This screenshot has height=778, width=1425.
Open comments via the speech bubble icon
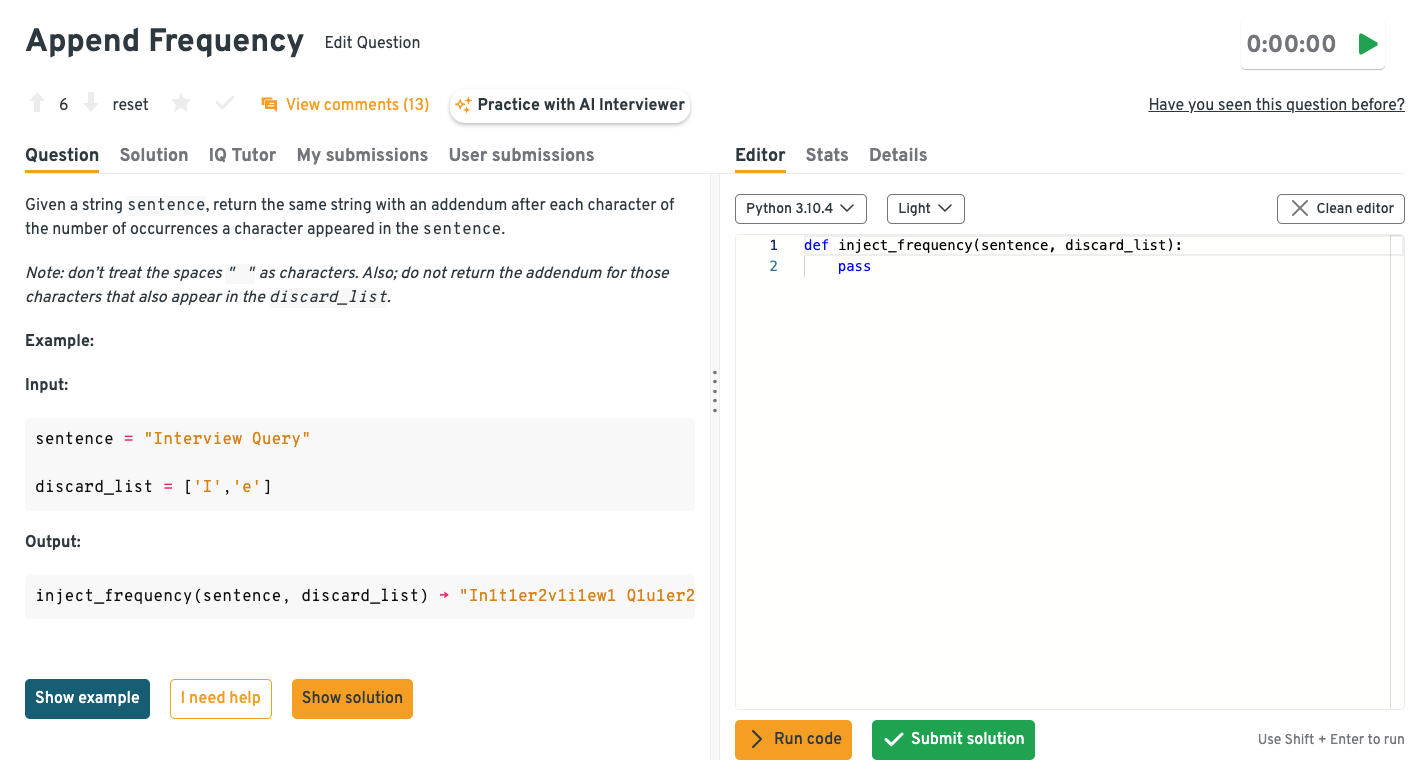(268, 104)
